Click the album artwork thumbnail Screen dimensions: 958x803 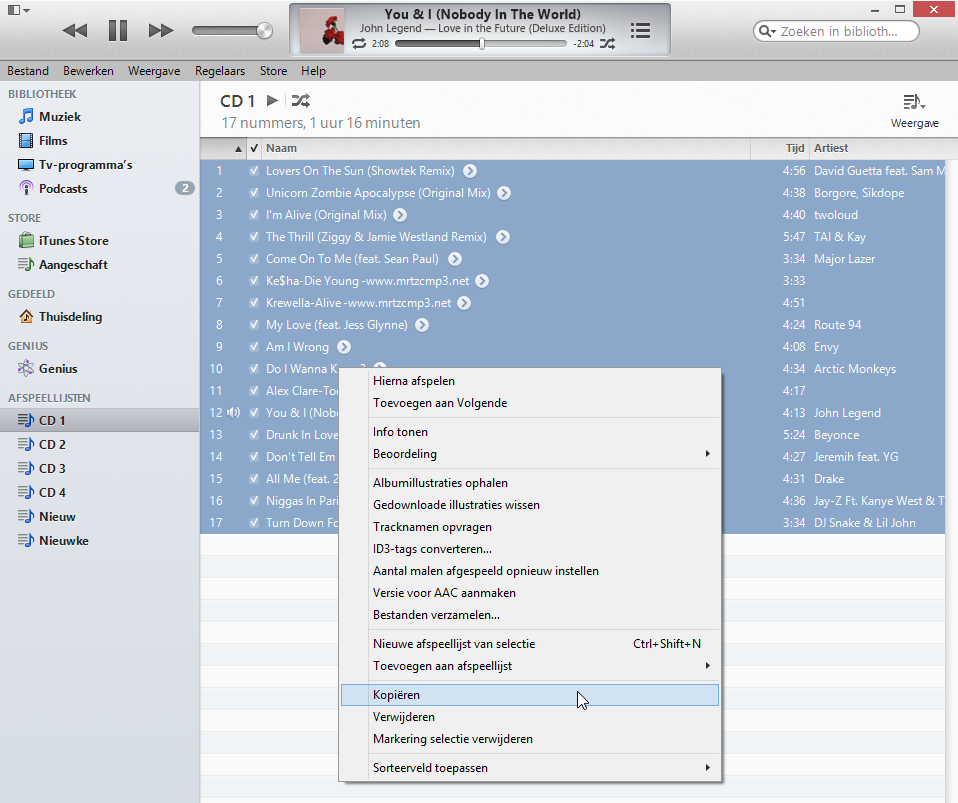(322, 30)
